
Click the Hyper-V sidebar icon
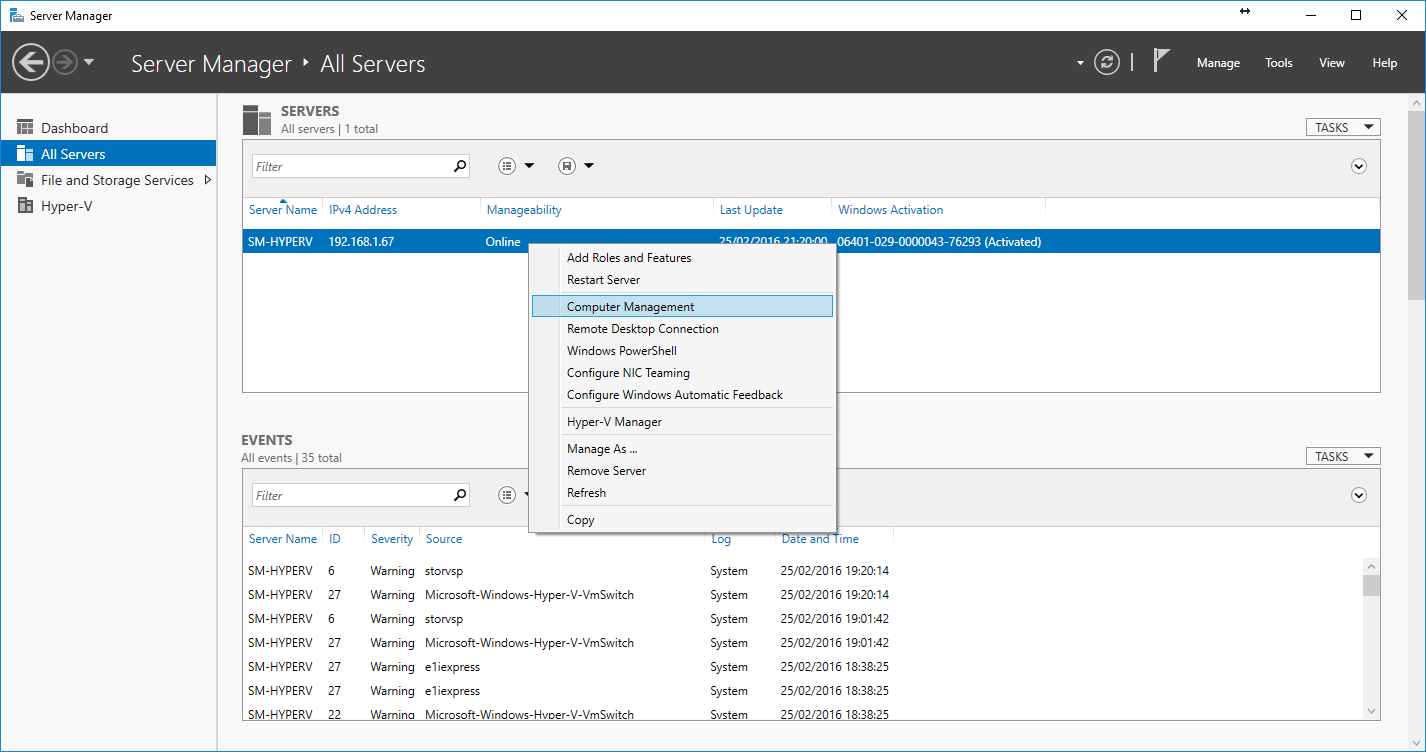click(x=25, y=206)
